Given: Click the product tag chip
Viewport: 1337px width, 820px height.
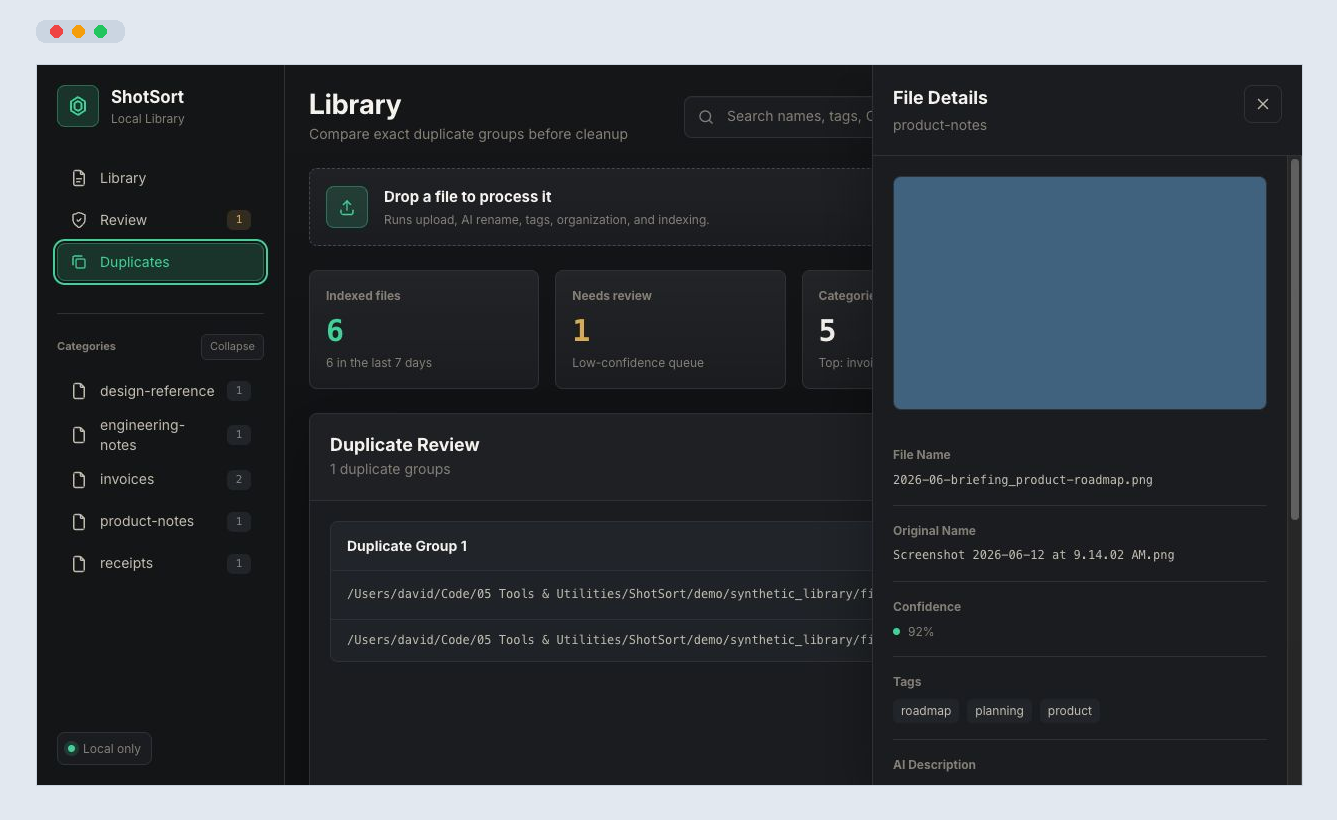Looking at the screenshot, I should (1070, 711).
